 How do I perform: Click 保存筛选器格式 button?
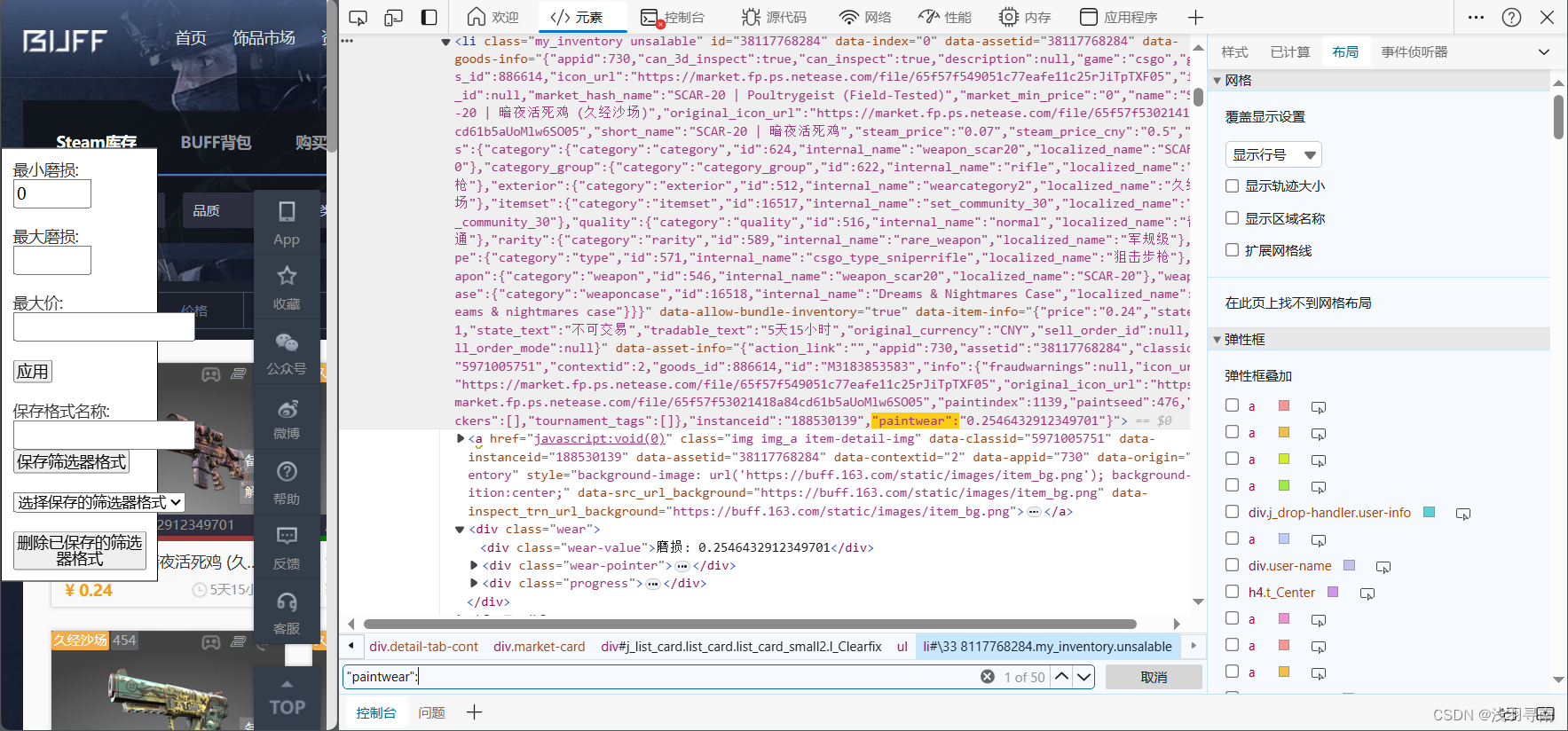tap(72, 461)
